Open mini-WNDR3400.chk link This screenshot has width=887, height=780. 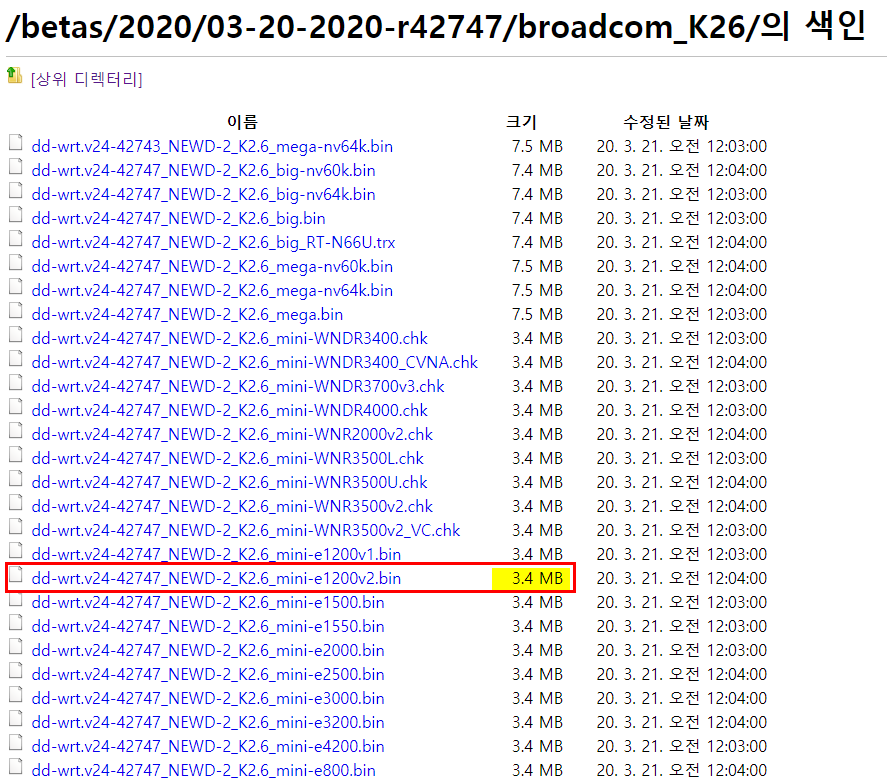pyautogui.click(x=230, y=338)
